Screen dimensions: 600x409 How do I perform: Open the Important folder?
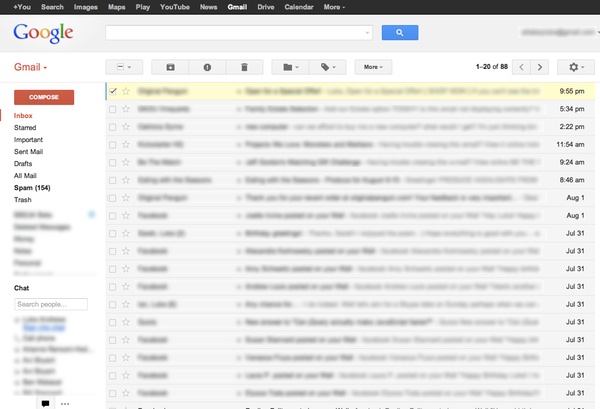click(28, 140)
